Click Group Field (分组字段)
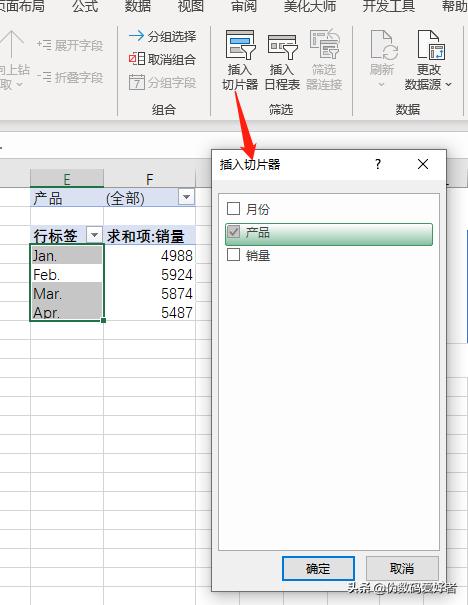 [162, 82]
